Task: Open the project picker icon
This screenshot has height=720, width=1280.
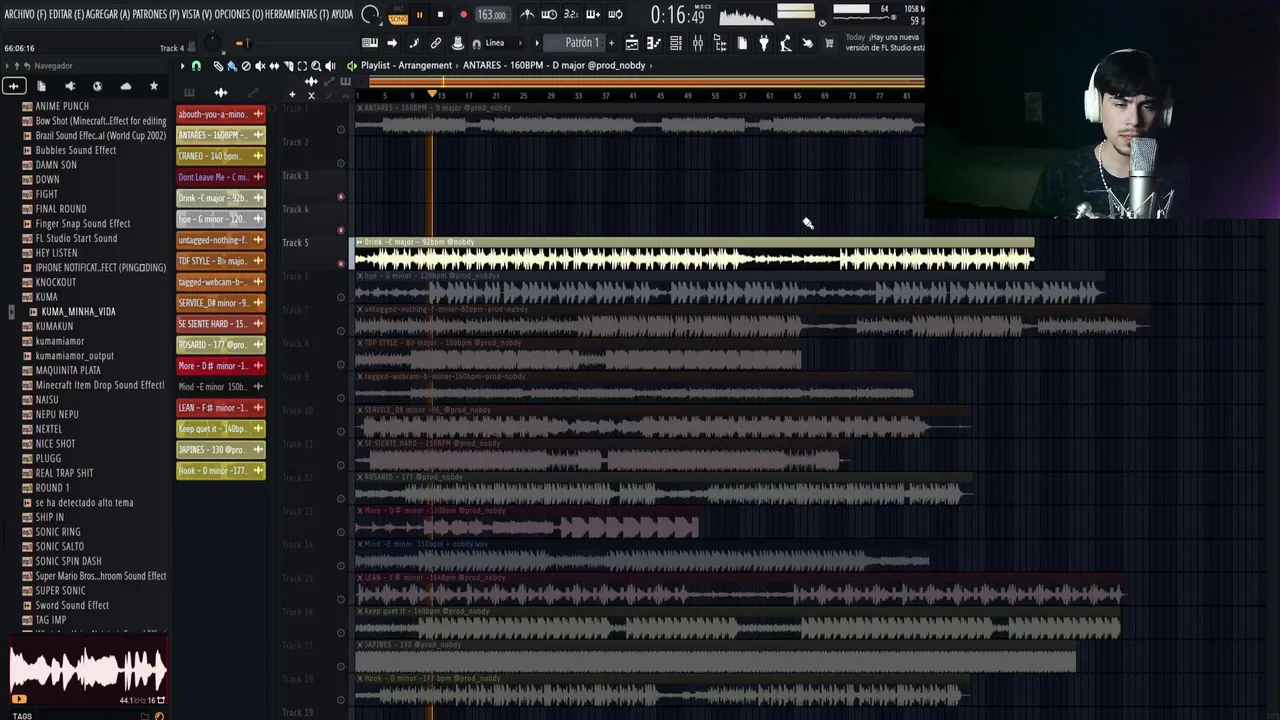Action: tap(742, 43)
